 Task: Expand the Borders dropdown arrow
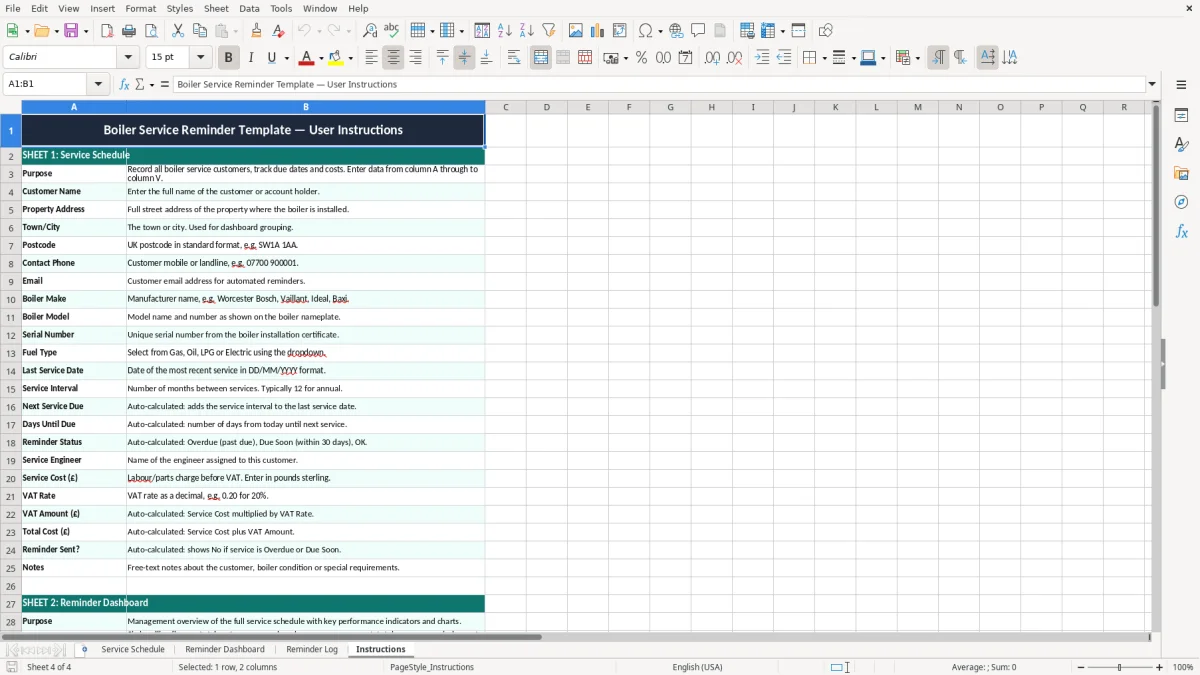coord(823,58)
